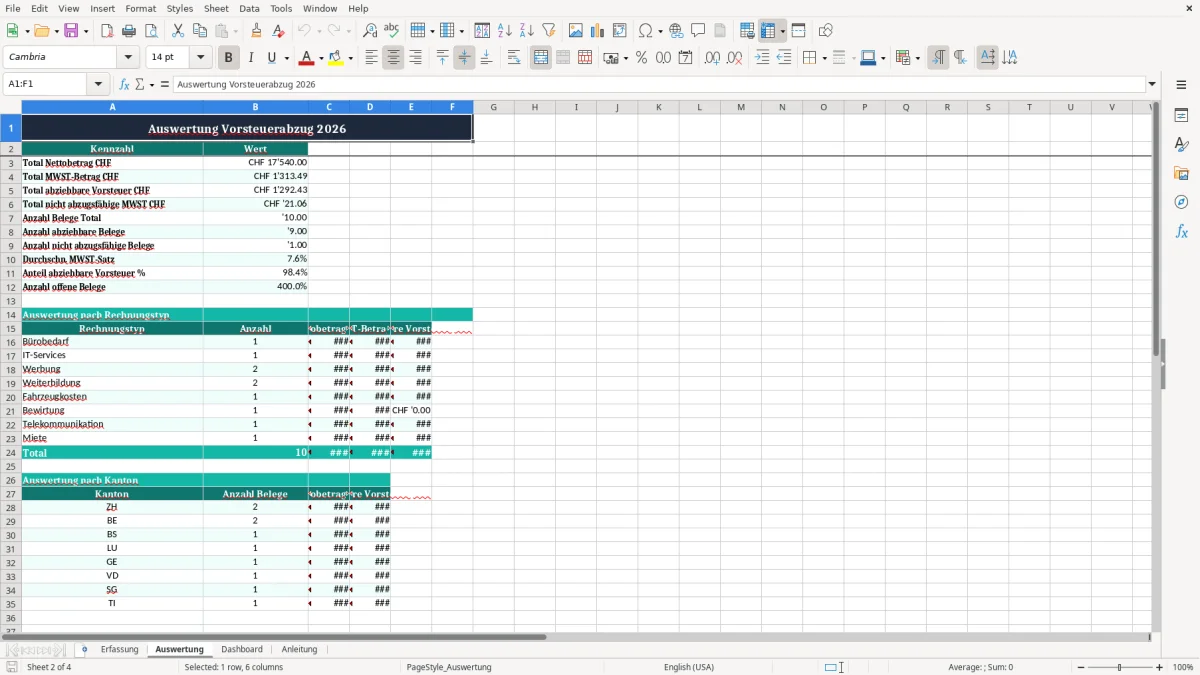The height and width of the screenshot is (675, 1200).
Task: Toggle Merge and Center Cells
Action: 541,58
